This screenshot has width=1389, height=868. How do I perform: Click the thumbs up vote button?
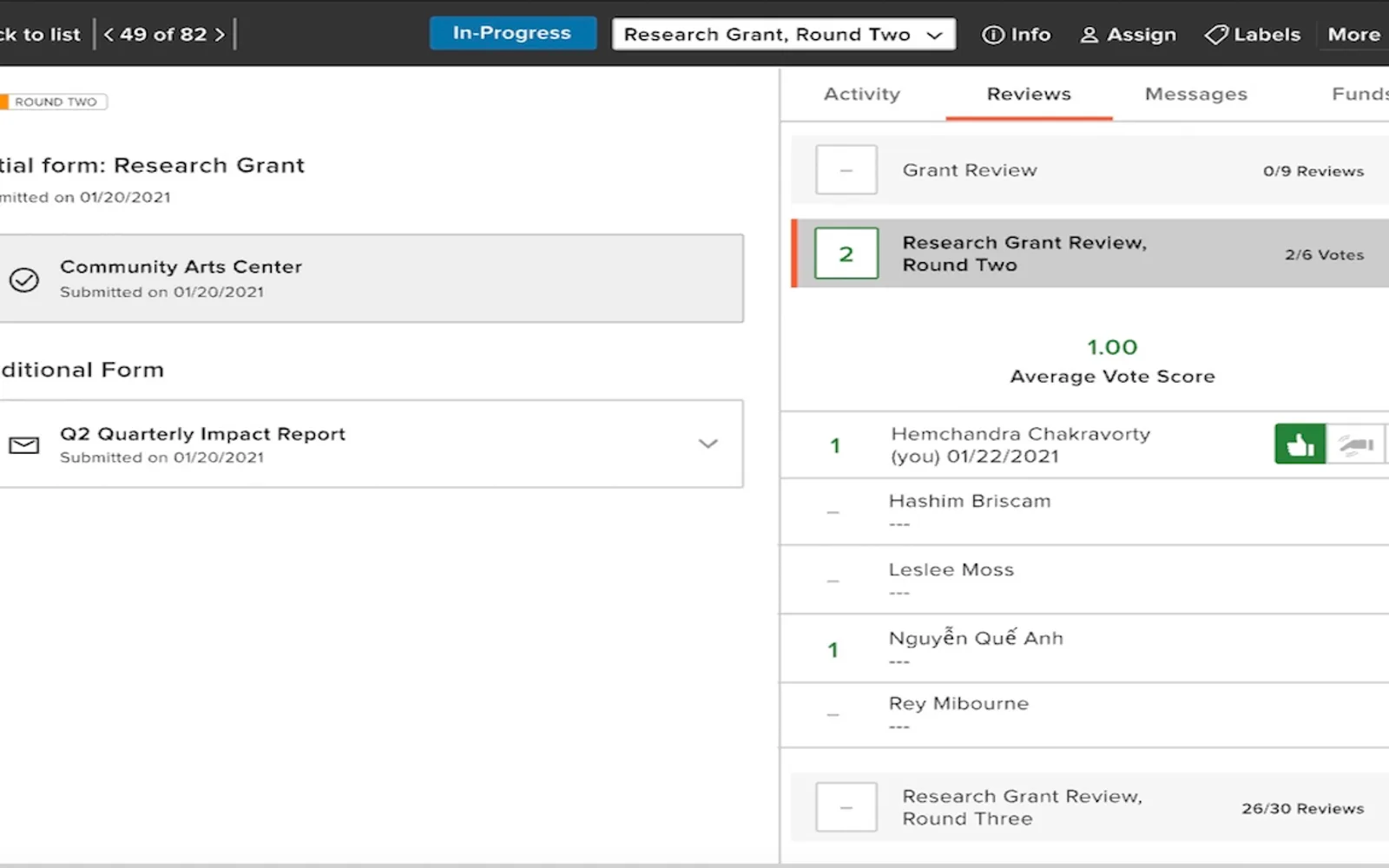tap(1300, 444)
